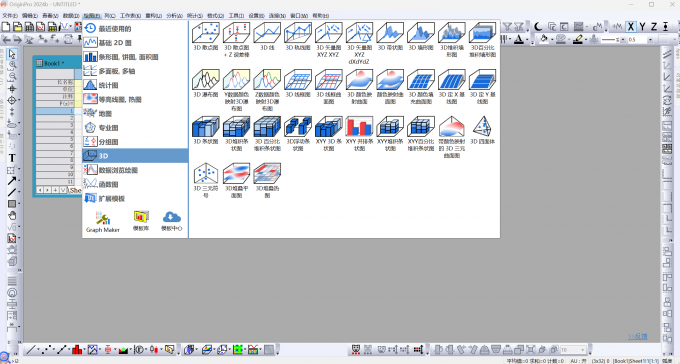Select the XYY 并排条状图 red-blue bars template
Image resolution: width=680 pixels, height=364 pixels.
tap(359, 134)
